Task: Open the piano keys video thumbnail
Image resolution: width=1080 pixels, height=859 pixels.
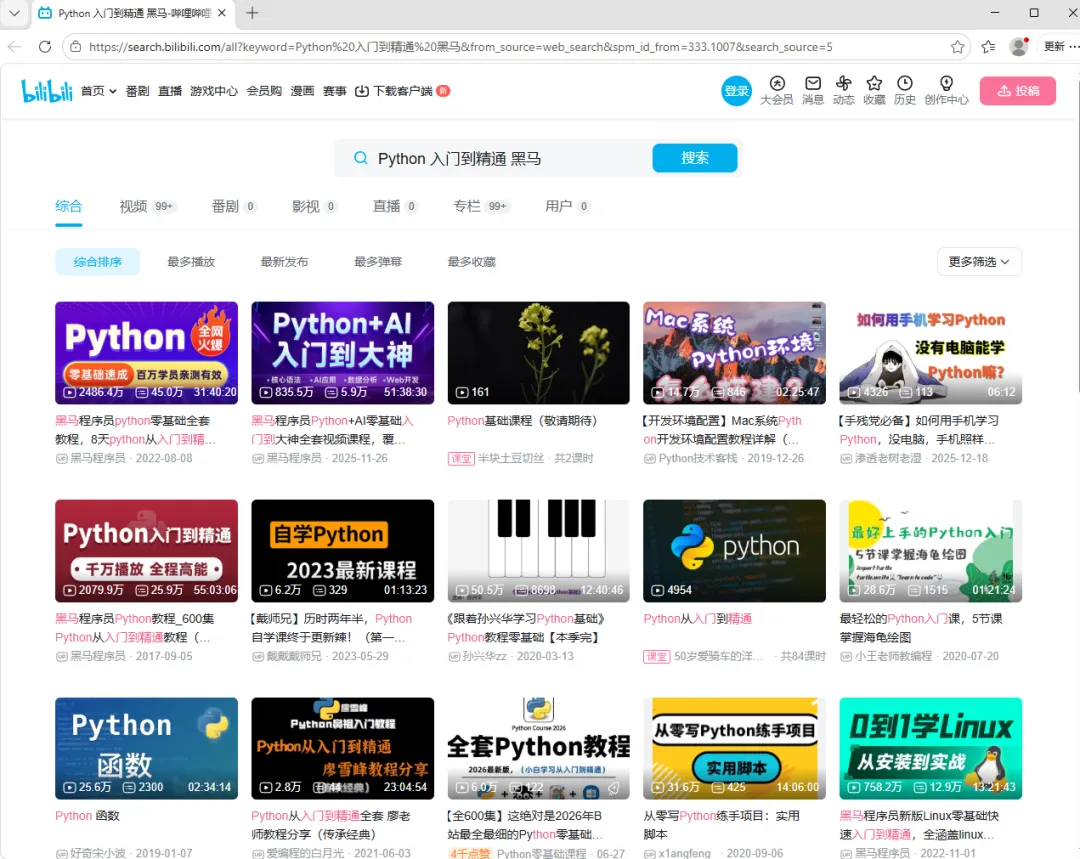Action: [x=539, y=550]
